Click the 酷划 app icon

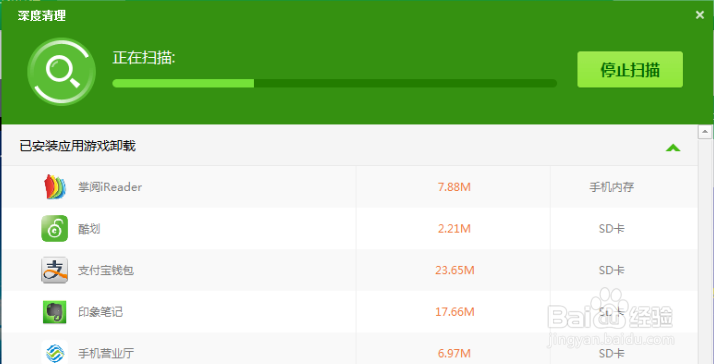55,228
